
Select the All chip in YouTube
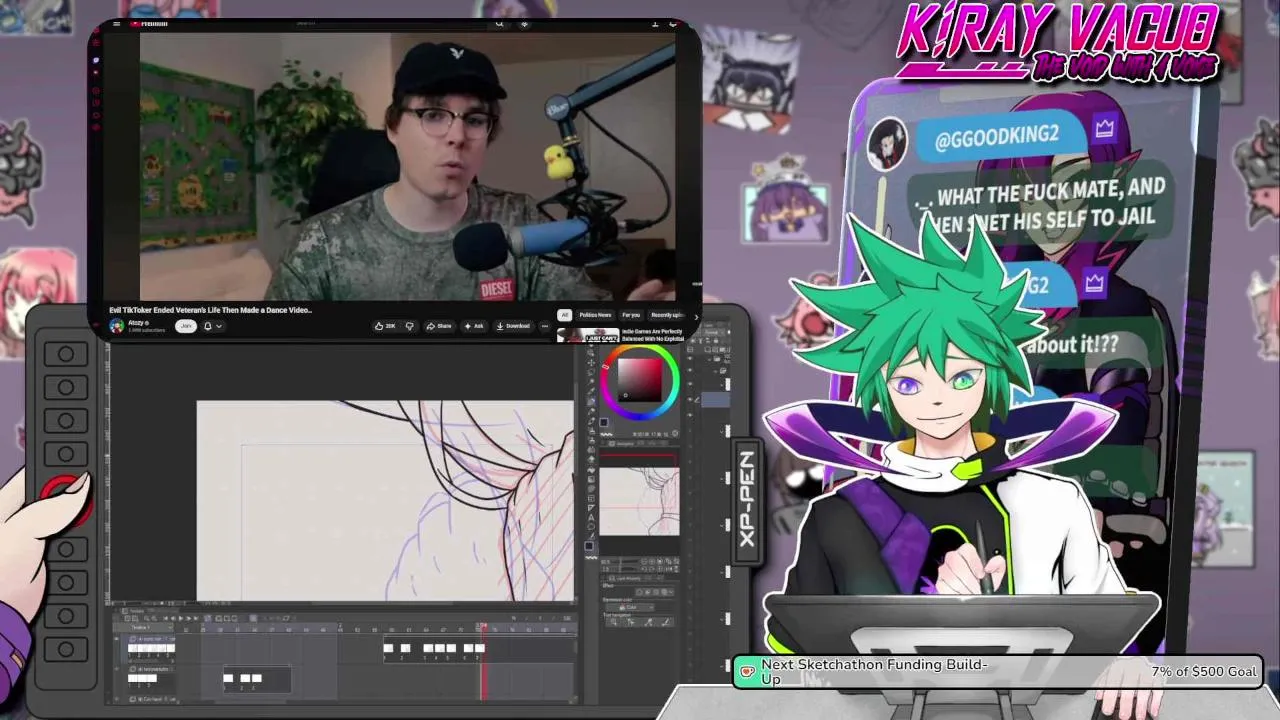564,315
